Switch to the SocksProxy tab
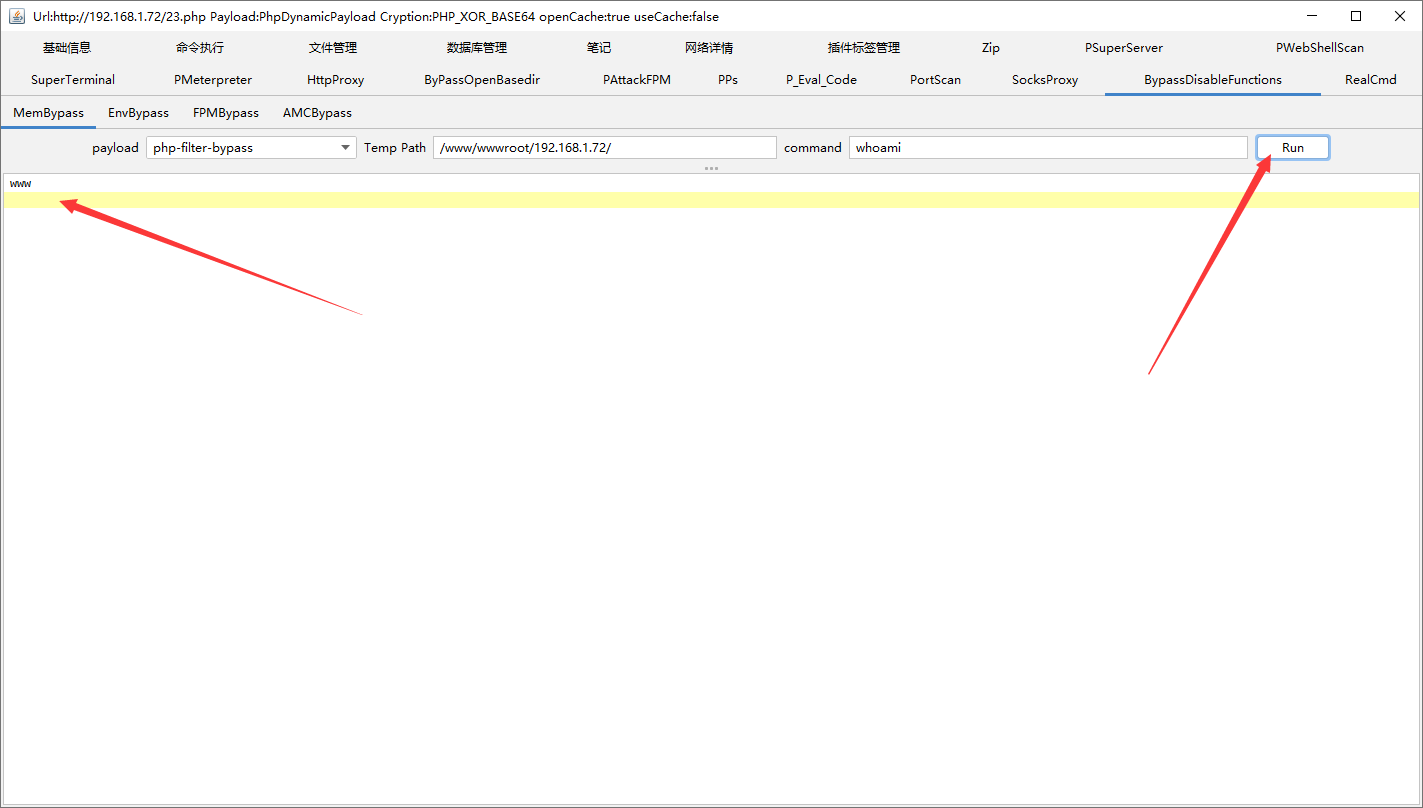This screenshot has width=1423, height=808. [x=1045, y=80]
